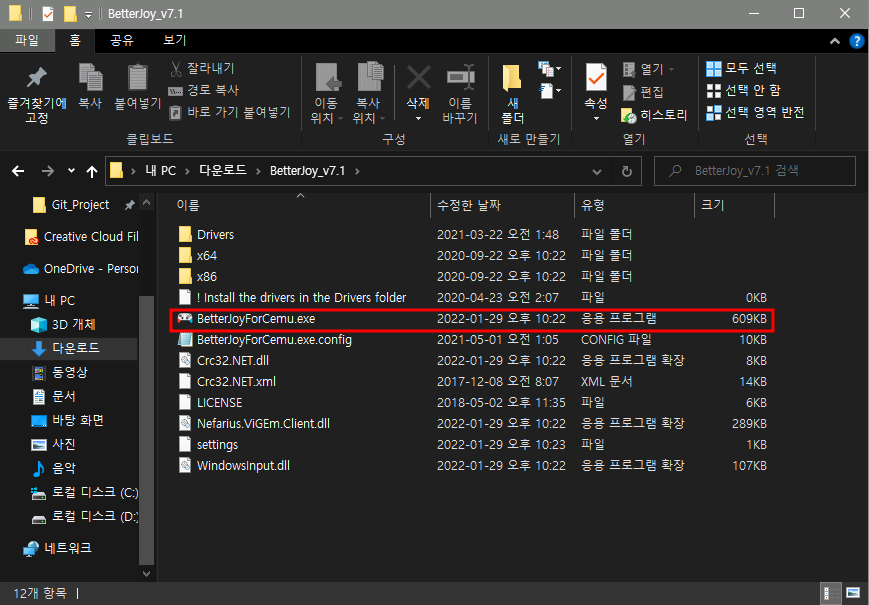
Task: Switch to large icons view in status bar
Action: click(x=853, y=593)
